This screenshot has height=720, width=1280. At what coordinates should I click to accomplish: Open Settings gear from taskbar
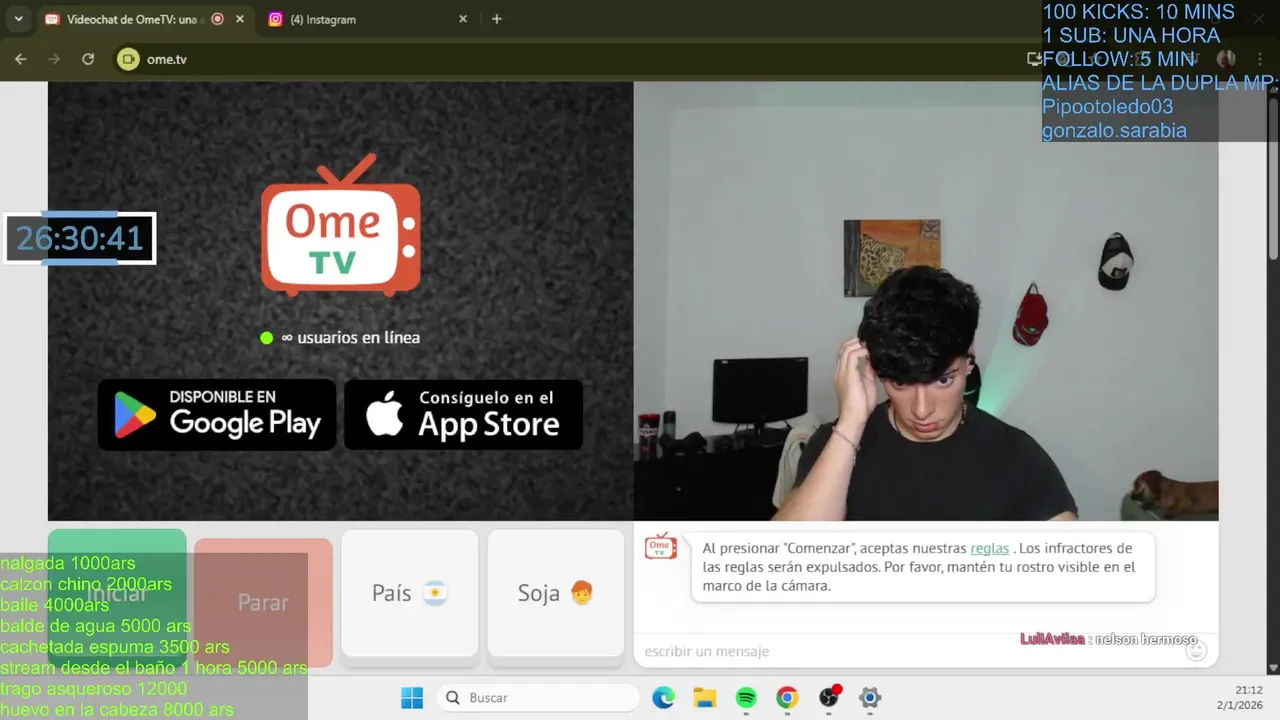coord(870,697)
